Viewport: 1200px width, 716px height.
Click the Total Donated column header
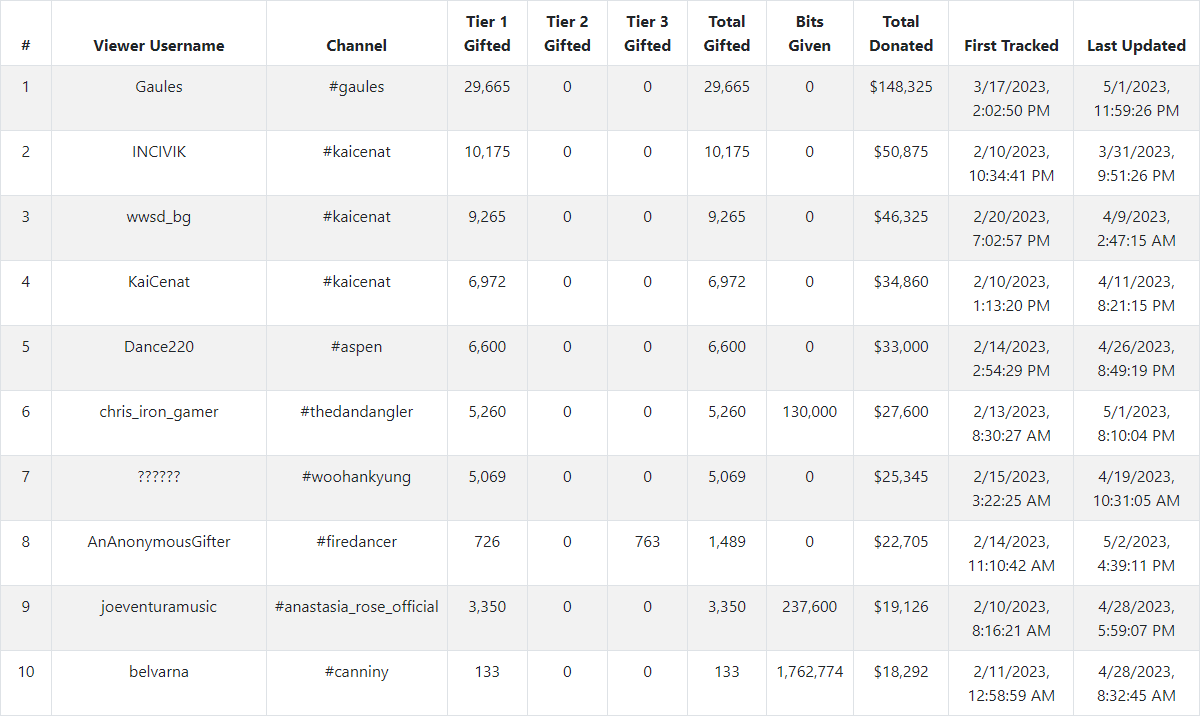coord(901,34)
